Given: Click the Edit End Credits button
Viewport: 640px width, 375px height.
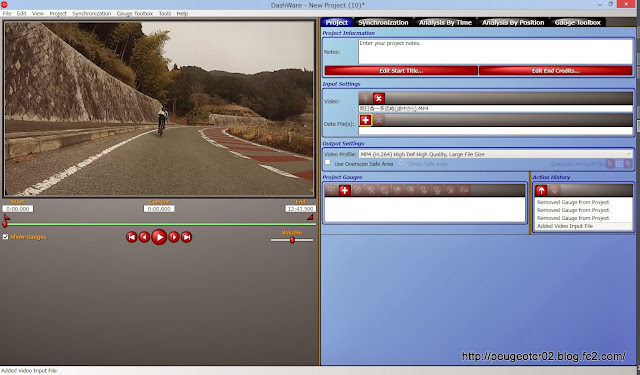Looking at the screenshot, I should pos(556,71).
